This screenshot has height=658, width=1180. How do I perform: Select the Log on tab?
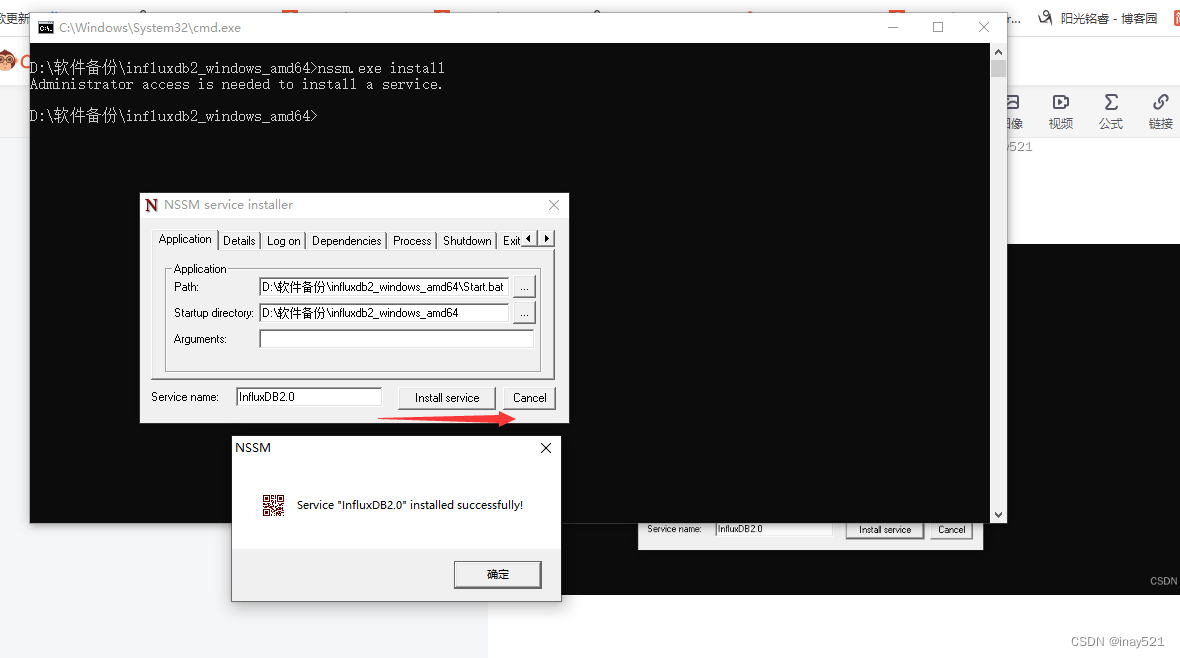tap(283, 240)
